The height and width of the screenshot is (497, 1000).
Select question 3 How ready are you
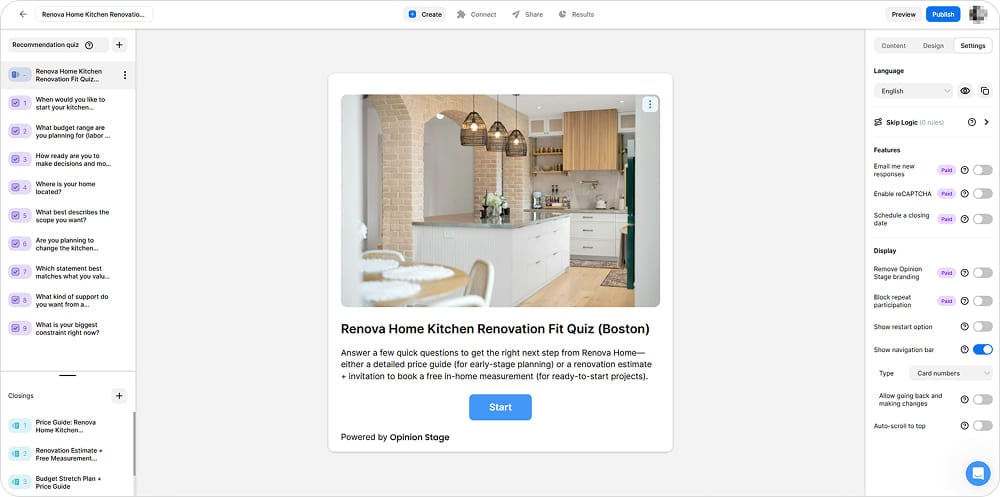68,159
